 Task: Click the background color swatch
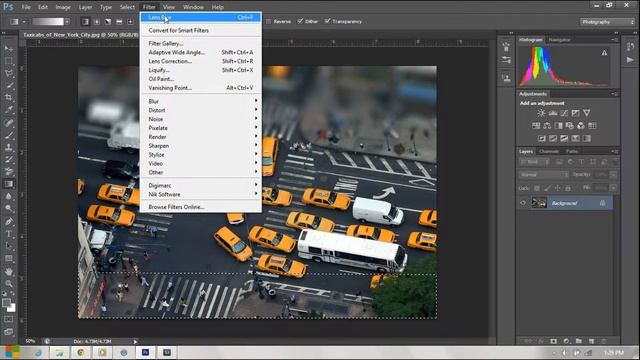[x=13, y=309]
